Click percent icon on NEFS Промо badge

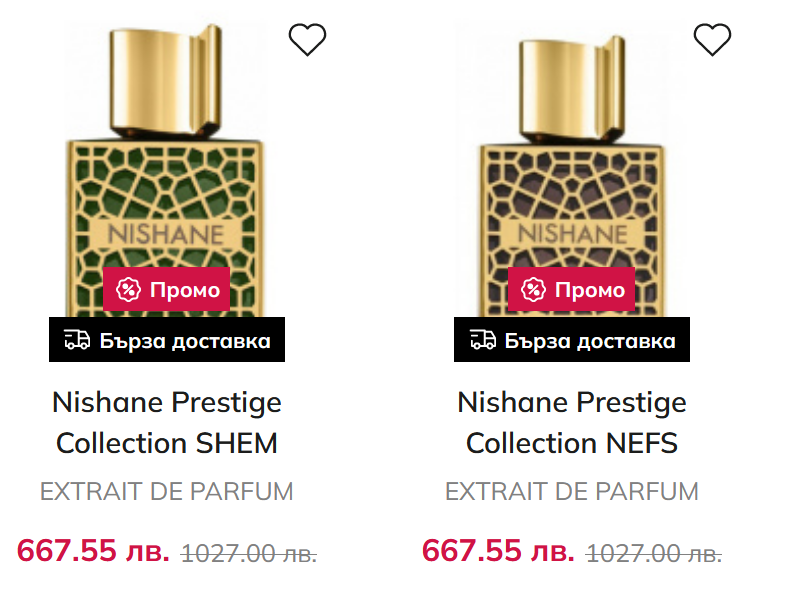534,290
